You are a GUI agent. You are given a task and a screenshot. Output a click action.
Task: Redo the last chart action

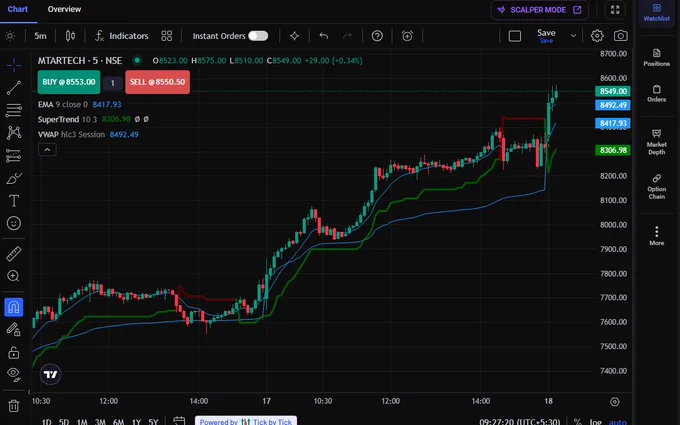[x=347, y=36]
